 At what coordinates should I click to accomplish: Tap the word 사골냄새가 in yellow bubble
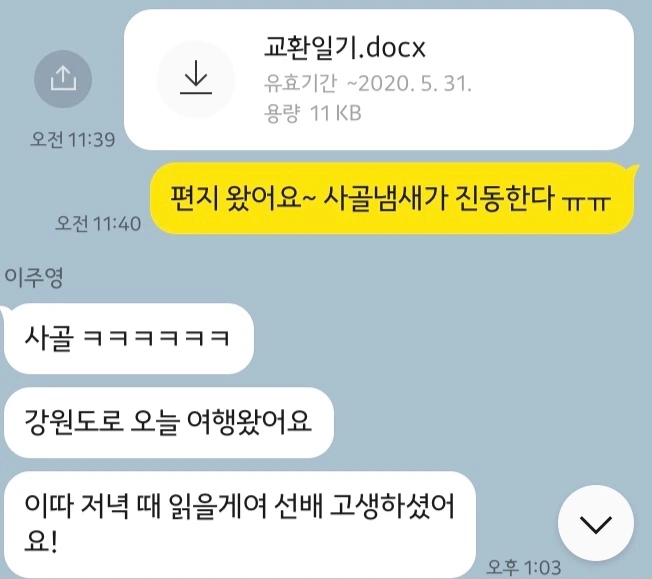(385, 198)
